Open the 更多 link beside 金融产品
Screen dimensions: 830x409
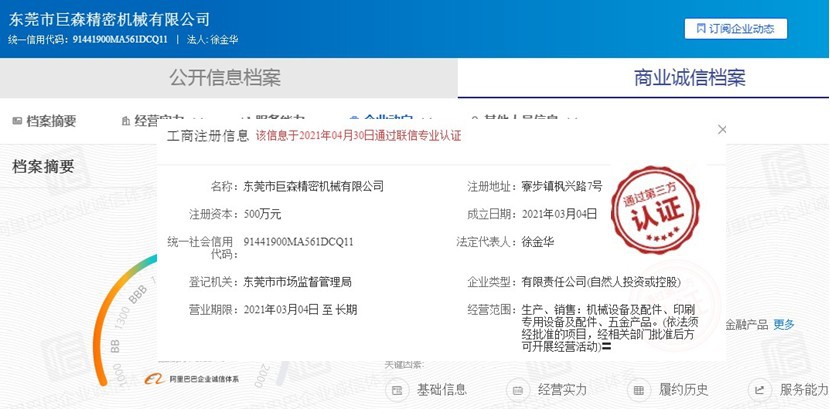[x=784, y=324]
